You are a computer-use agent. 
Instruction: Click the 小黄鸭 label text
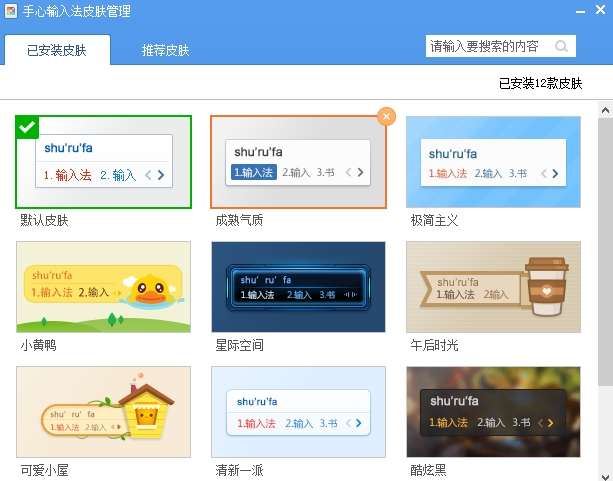(x=38, y=345)
